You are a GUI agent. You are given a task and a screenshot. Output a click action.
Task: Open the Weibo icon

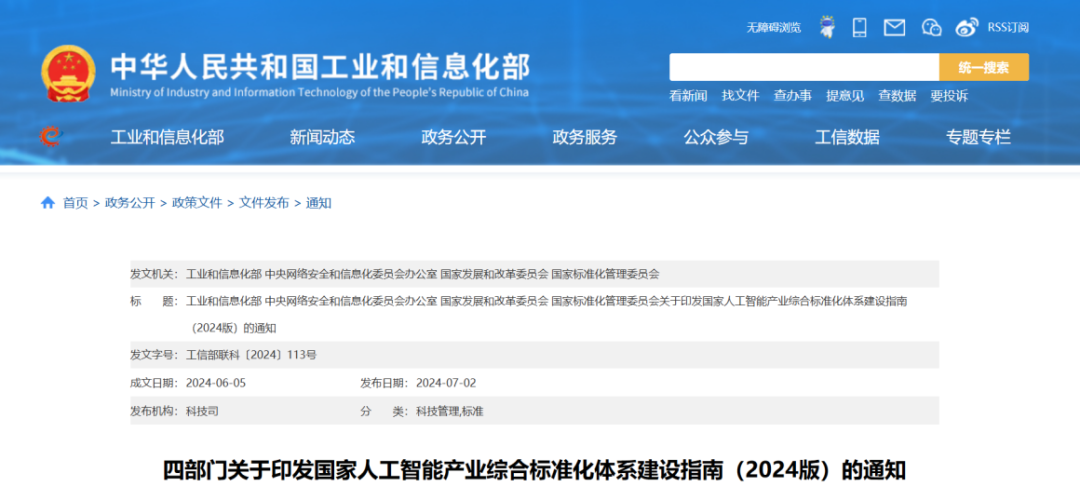pos(967,28)
